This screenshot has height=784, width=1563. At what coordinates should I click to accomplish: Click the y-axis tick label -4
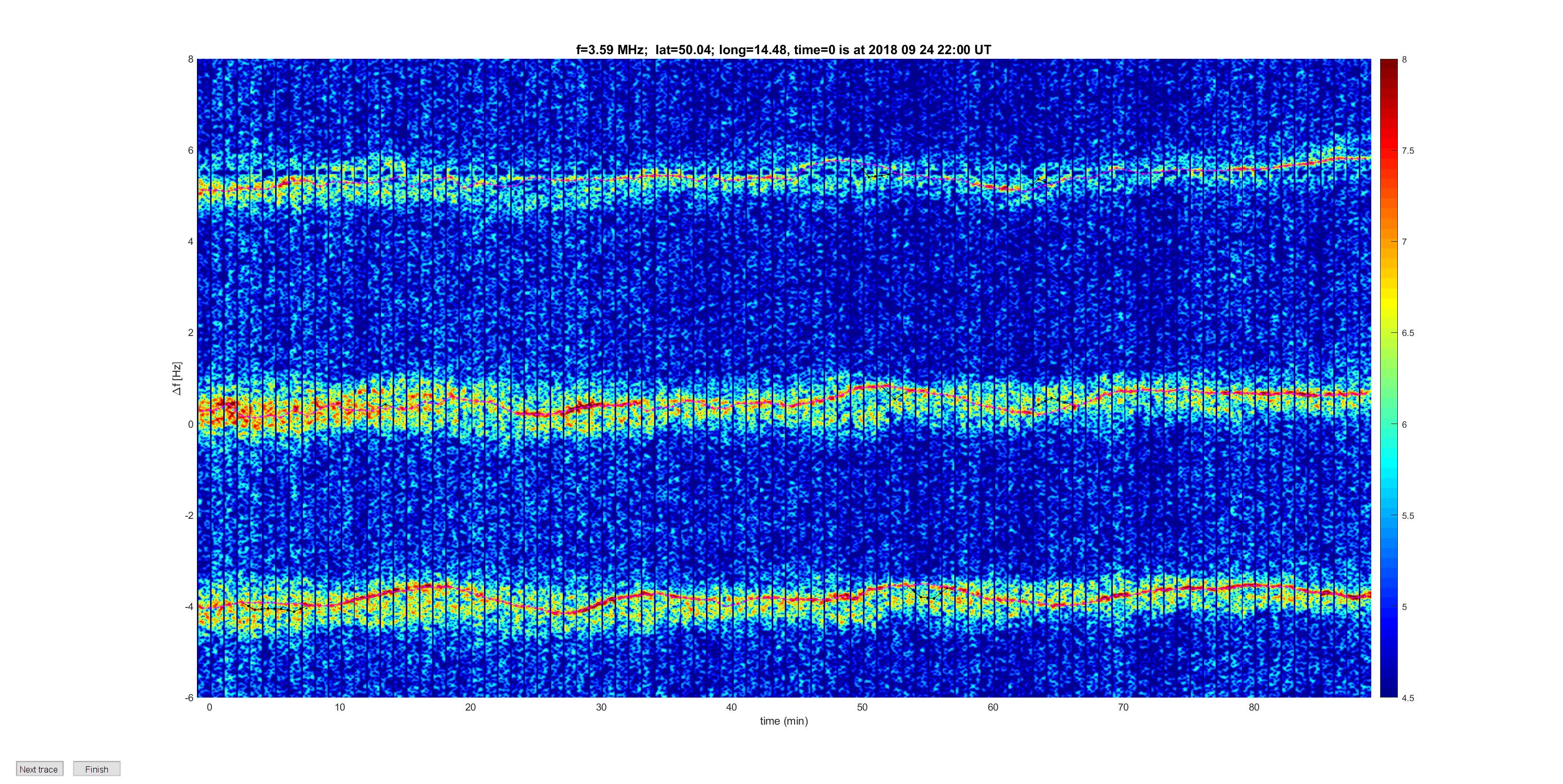point(189,607)
